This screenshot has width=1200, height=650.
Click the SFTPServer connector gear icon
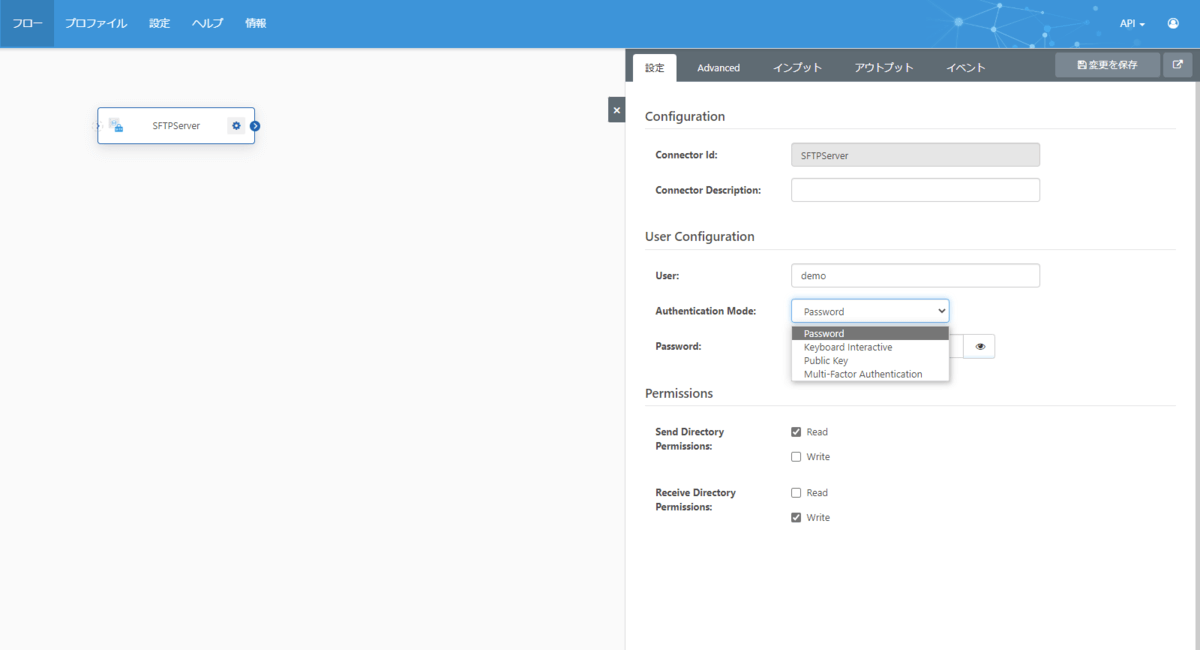point(236,126)
